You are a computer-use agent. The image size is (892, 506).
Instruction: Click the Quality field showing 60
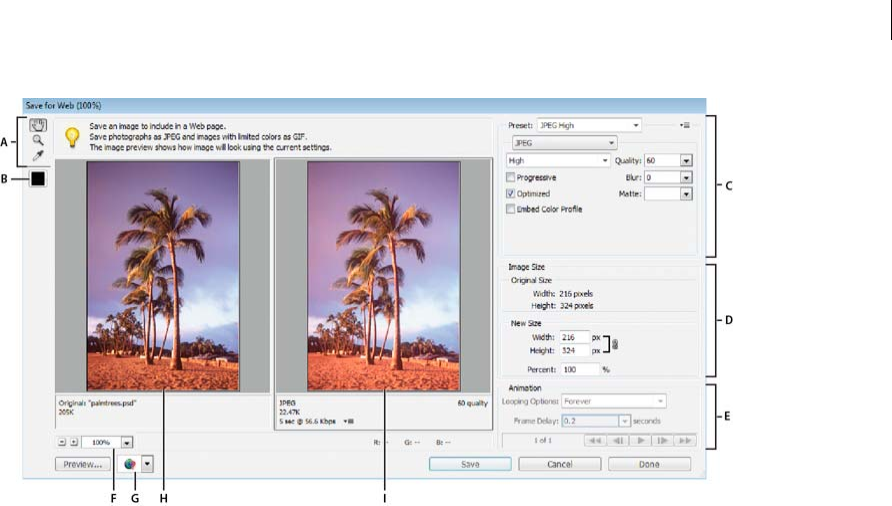[x=662, y=161]
